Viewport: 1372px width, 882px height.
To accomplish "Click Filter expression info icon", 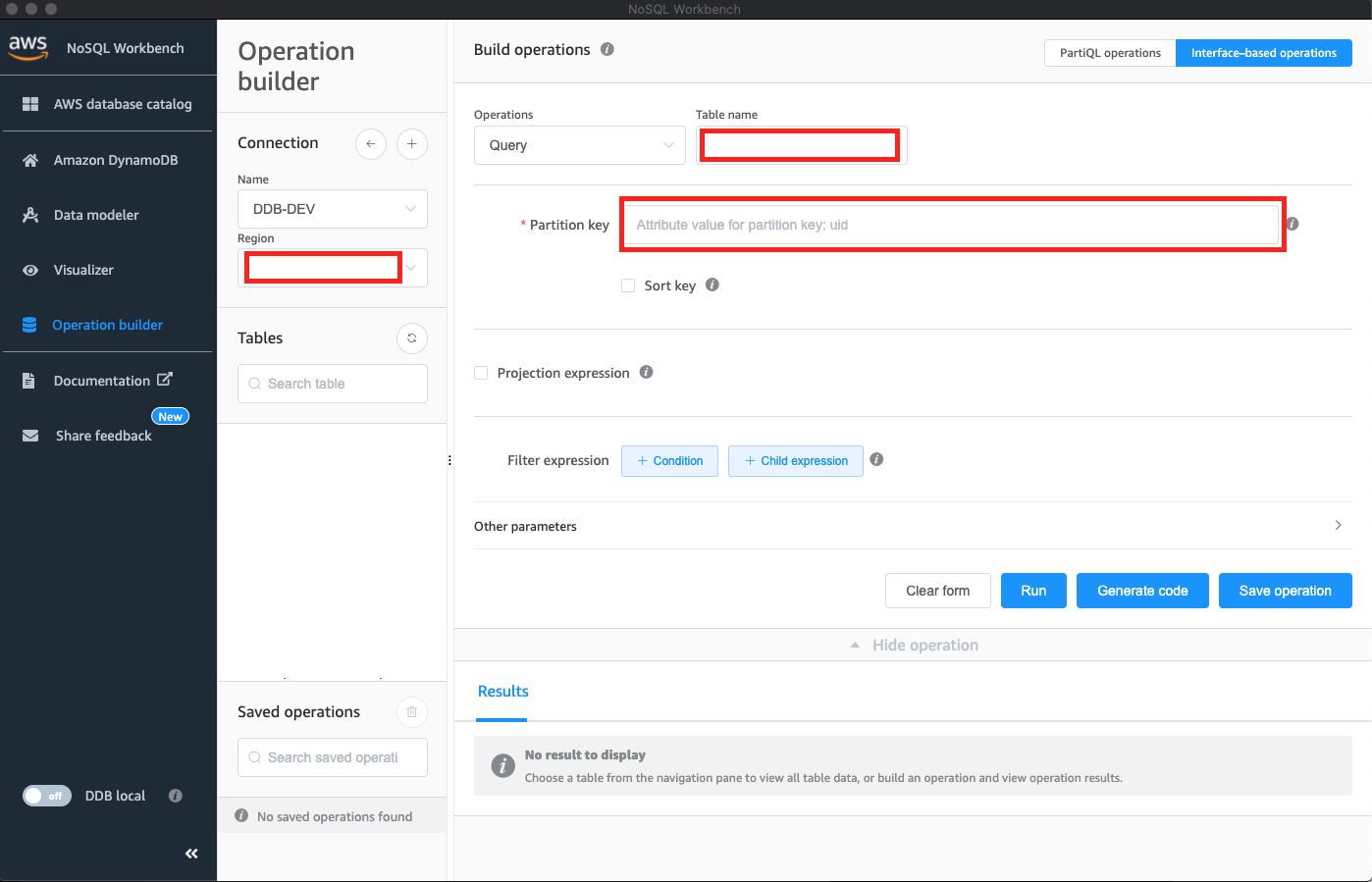I will (877, 459).
